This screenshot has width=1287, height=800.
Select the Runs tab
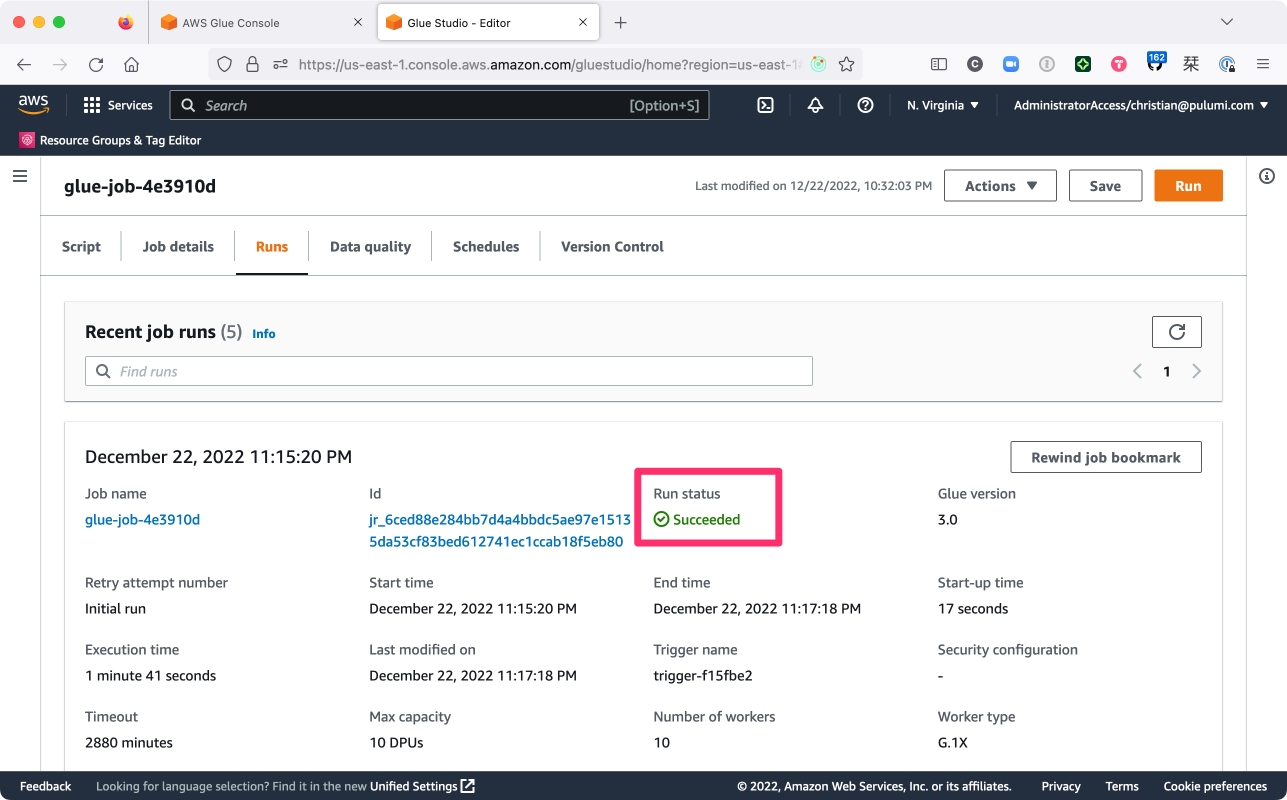[x=272, y=246]
